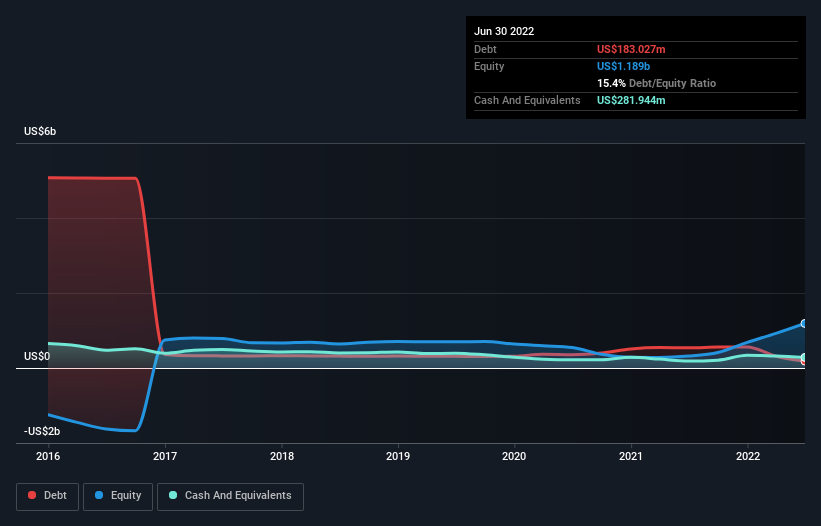Click the US$1.189b equity value
This screenshot has width=821, height=526.
click(x=624, y=66)
